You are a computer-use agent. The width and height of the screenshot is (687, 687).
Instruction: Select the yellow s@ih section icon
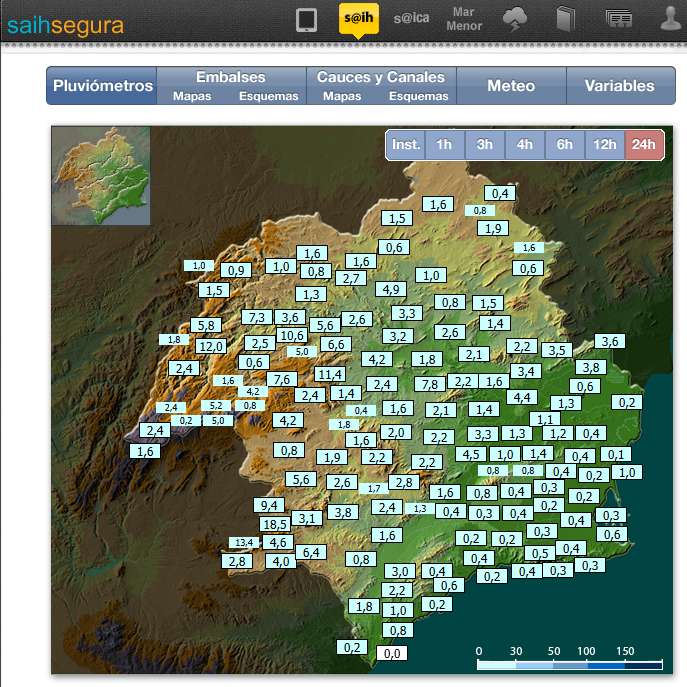pos(358,18)
